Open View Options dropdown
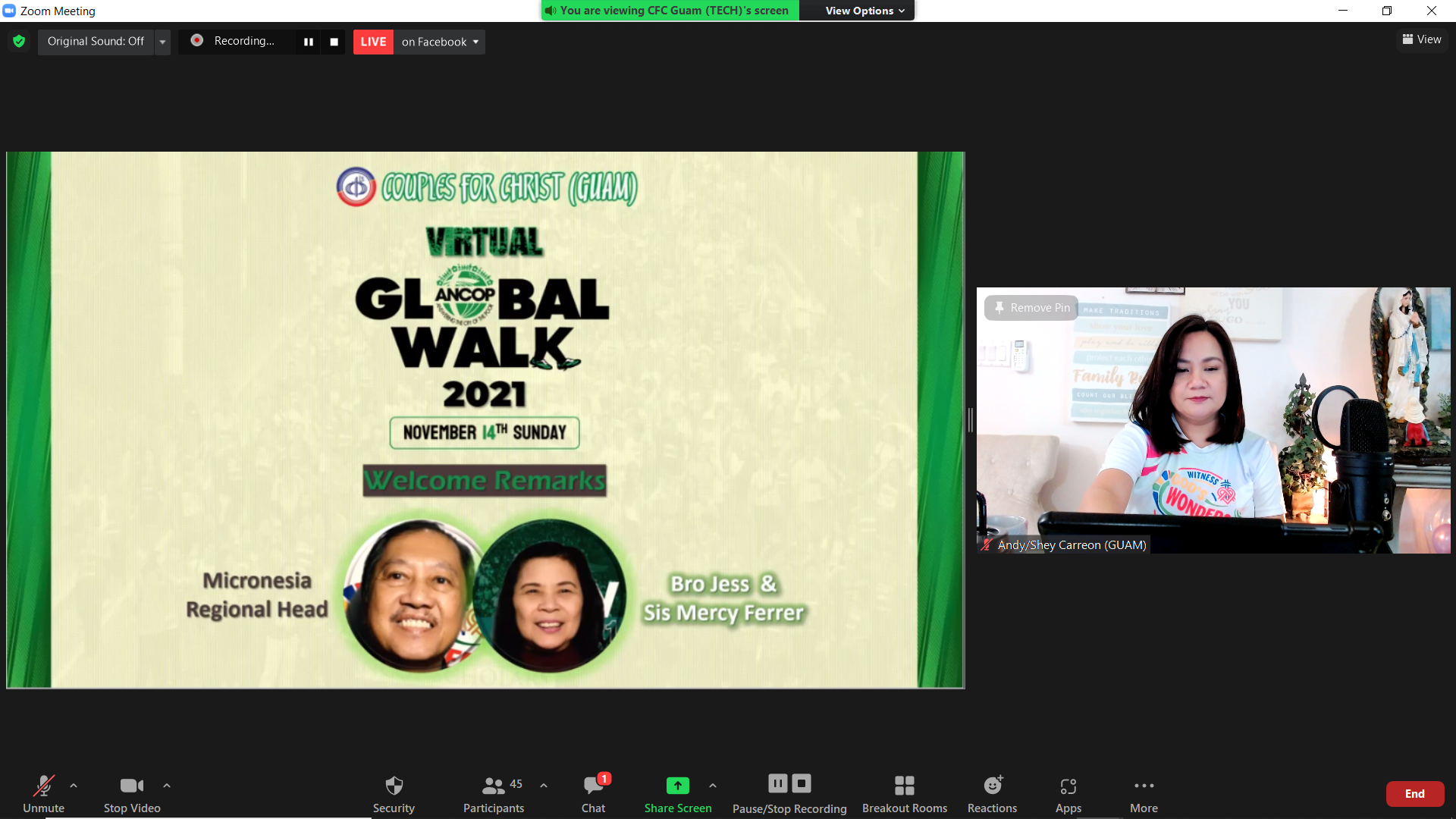Image resolution: width=1456 pixels, height=819 pixels. point(865,11)
